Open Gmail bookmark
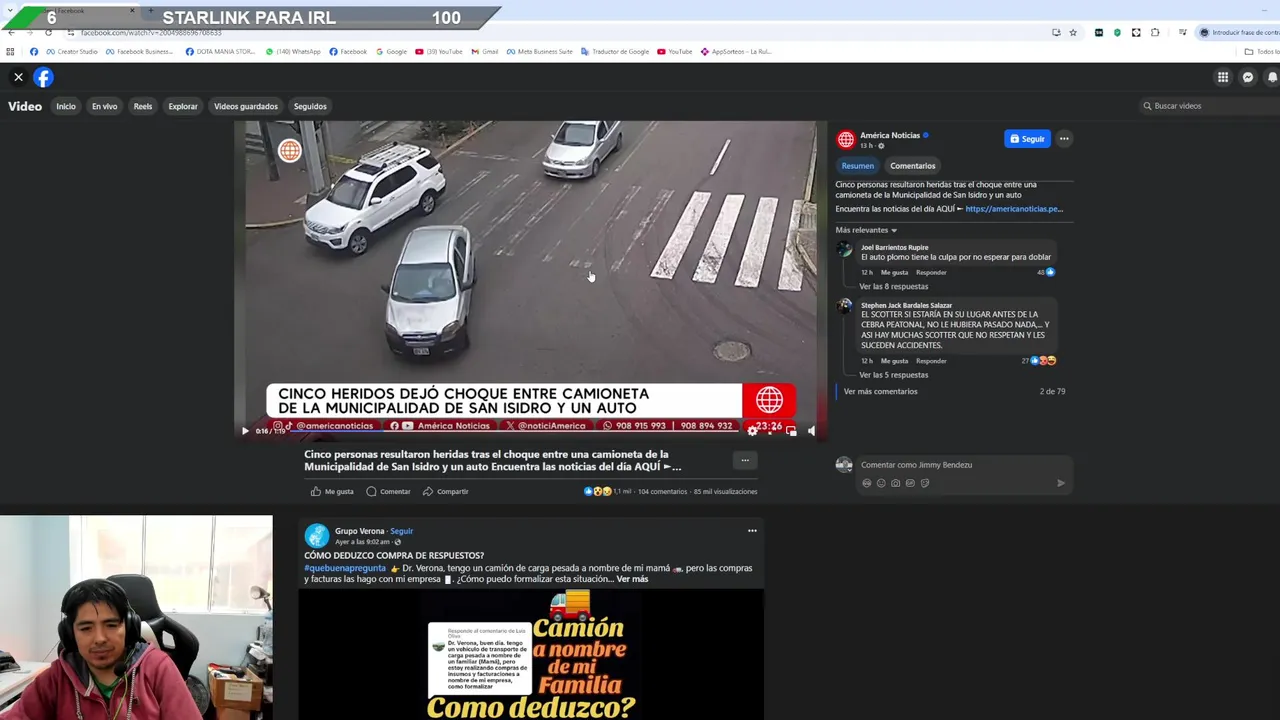The width and height of the screenshot is (1280, 720). pos(485,52)
